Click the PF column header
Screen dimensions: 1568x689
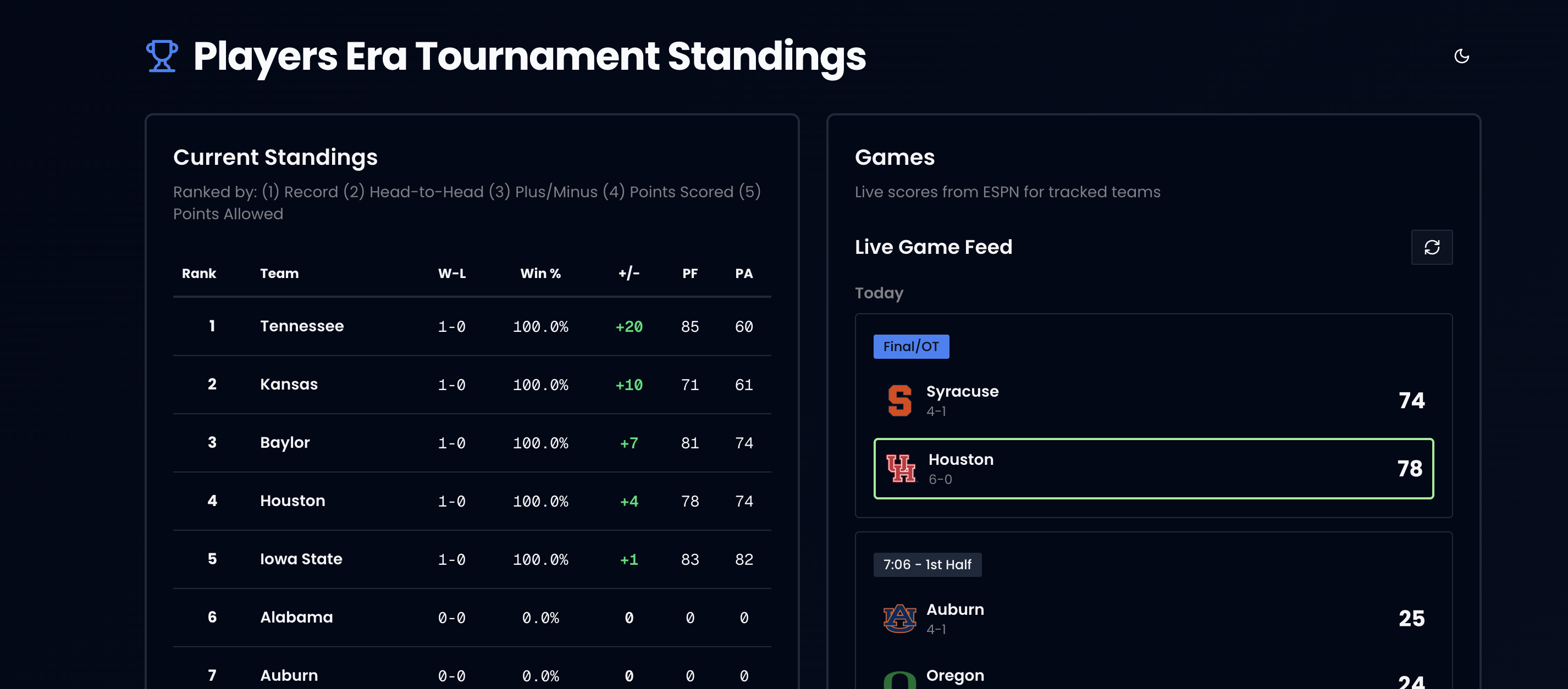689,274
